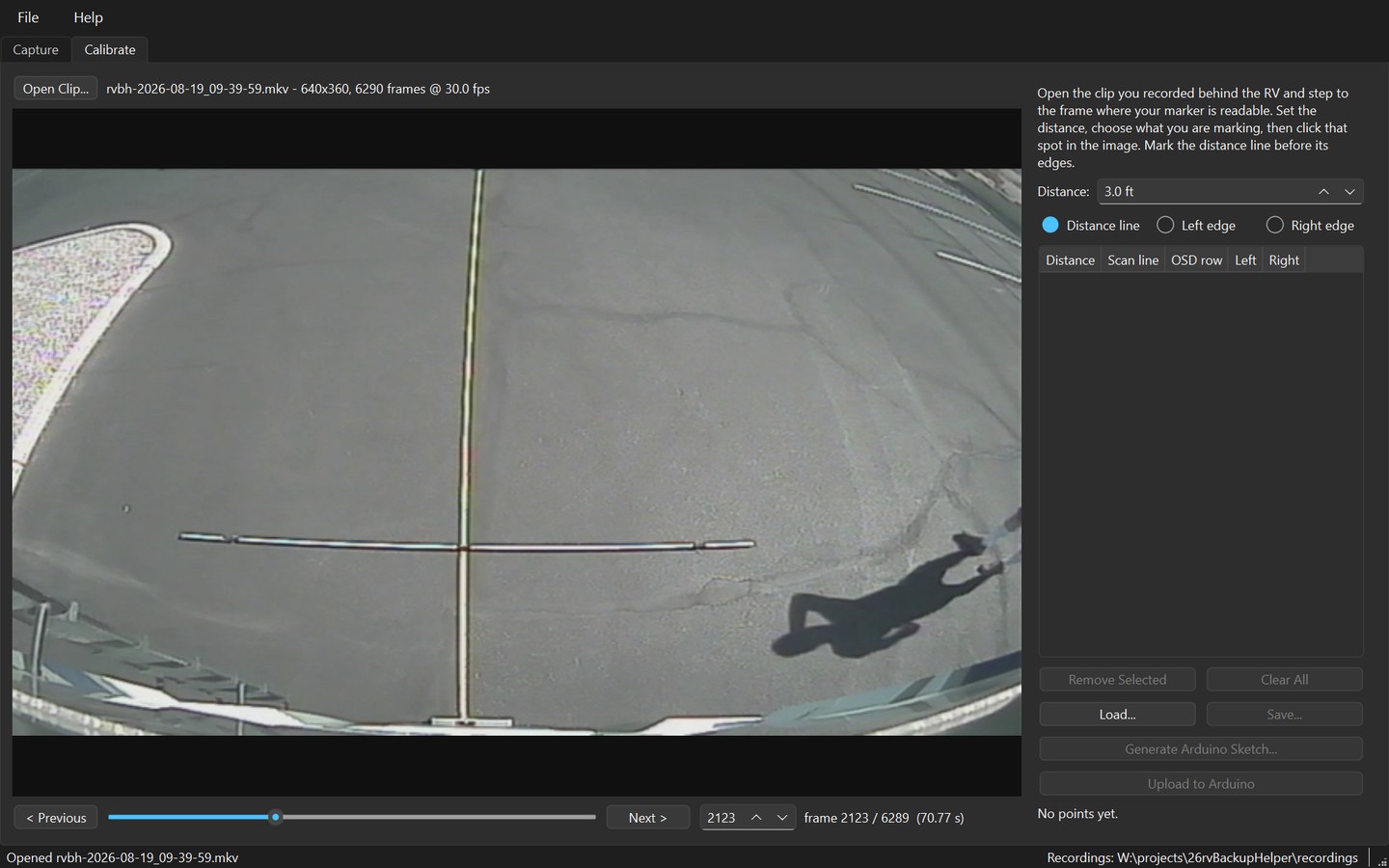Decrease the Distance value with down arrow
The image size is (1389, 868).
(1349, 192)
